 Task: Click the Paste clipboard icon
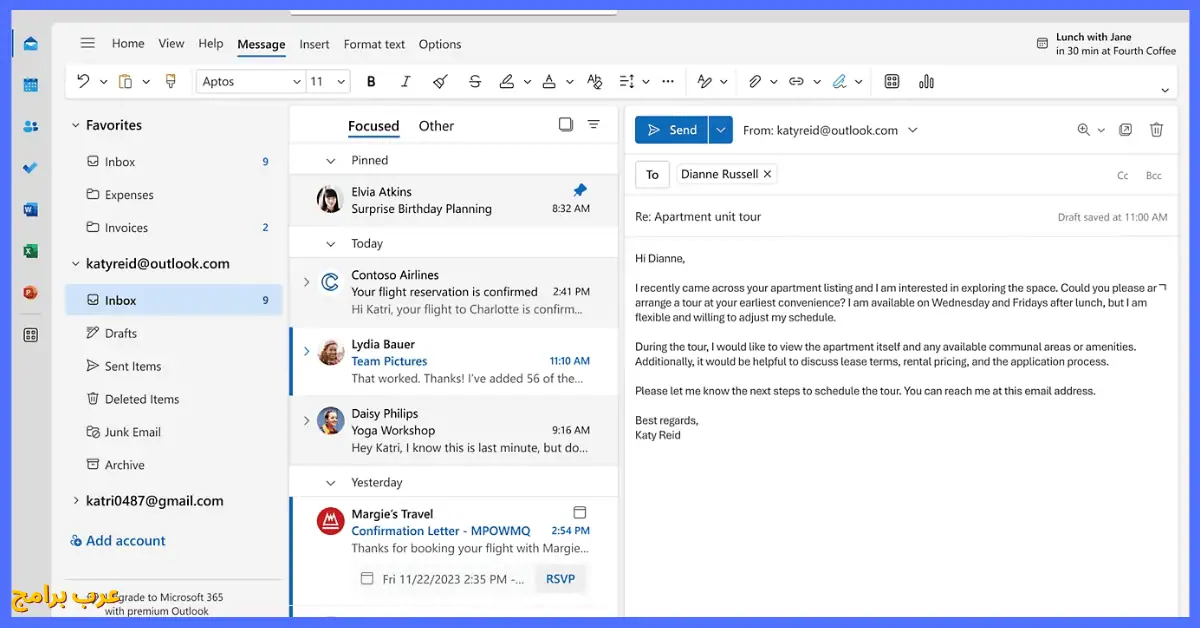coord(125,81)
